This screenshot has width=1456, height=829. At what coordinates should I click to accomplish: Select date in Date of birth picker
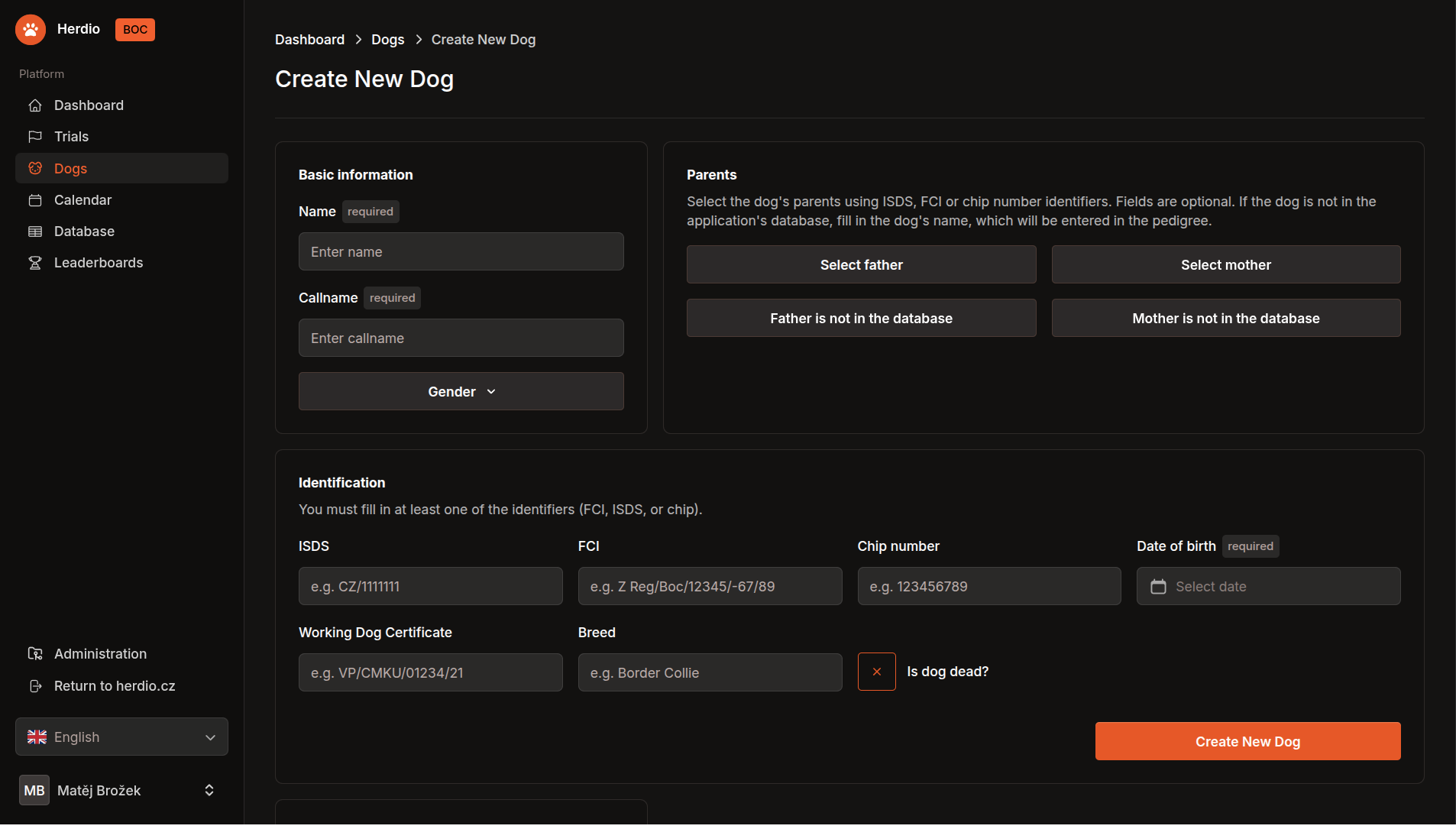[1268, 586]
